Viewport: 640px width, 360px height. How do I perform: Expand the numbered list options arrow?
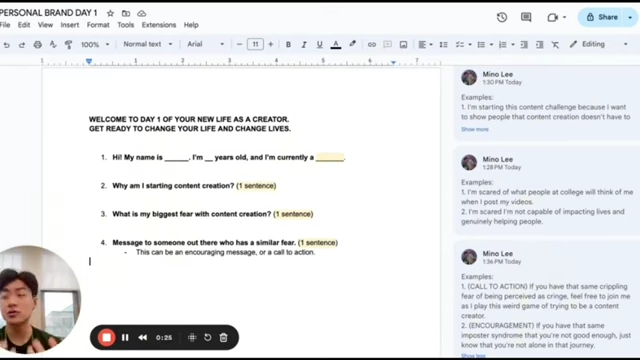513,44
